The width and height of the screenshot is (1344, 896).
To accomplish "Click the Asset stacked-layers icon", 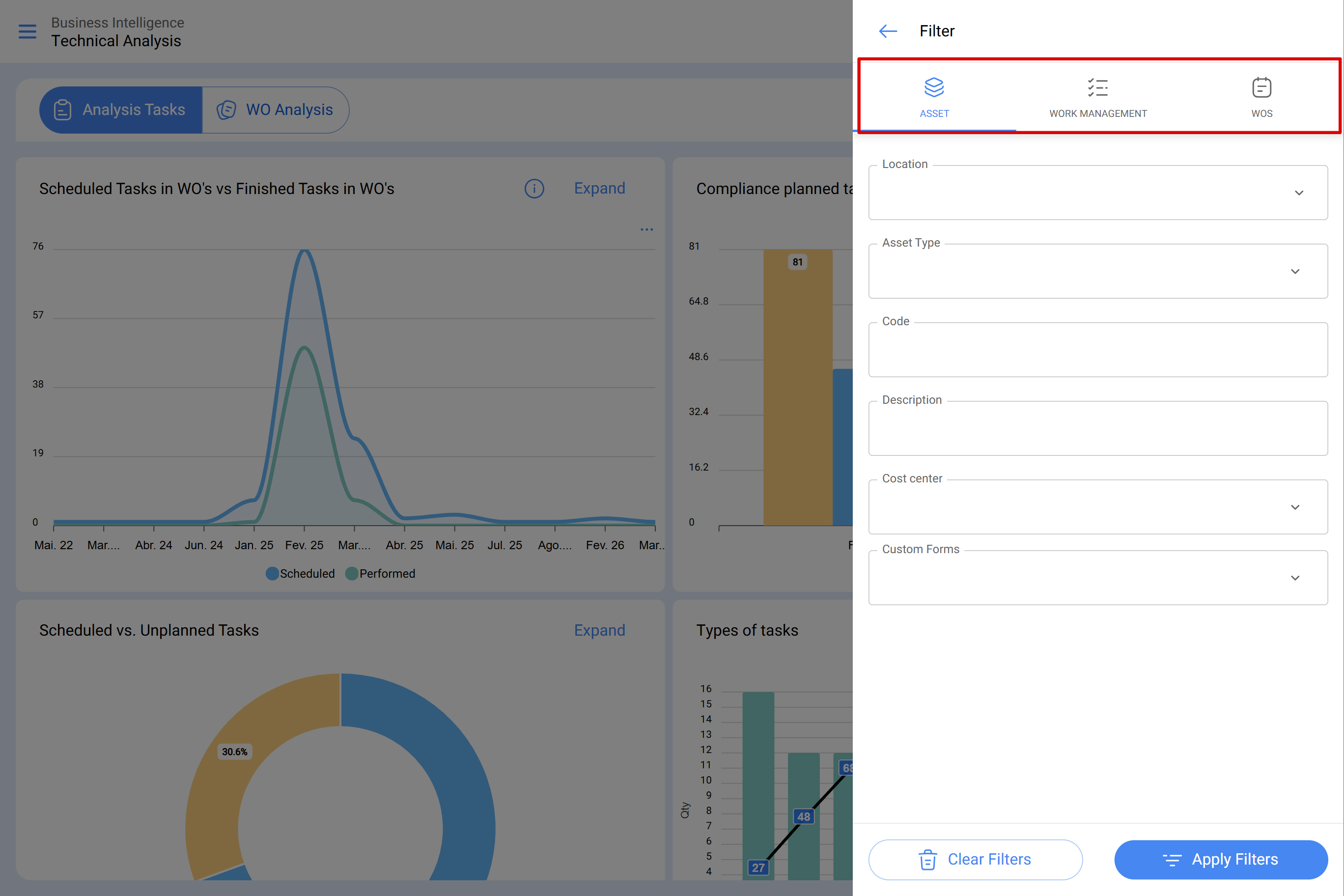I will [934, 87].
